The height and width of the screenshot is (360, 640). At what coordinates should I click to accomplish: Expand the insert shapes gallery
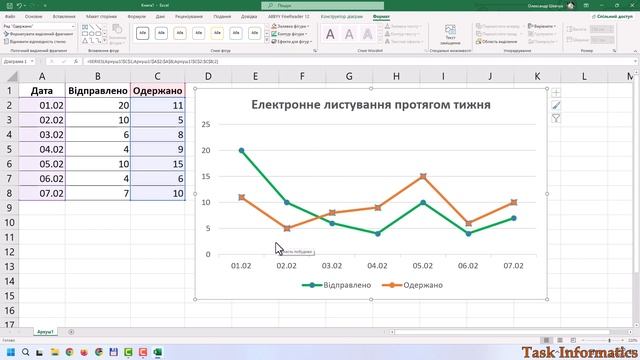click(105, 41)
